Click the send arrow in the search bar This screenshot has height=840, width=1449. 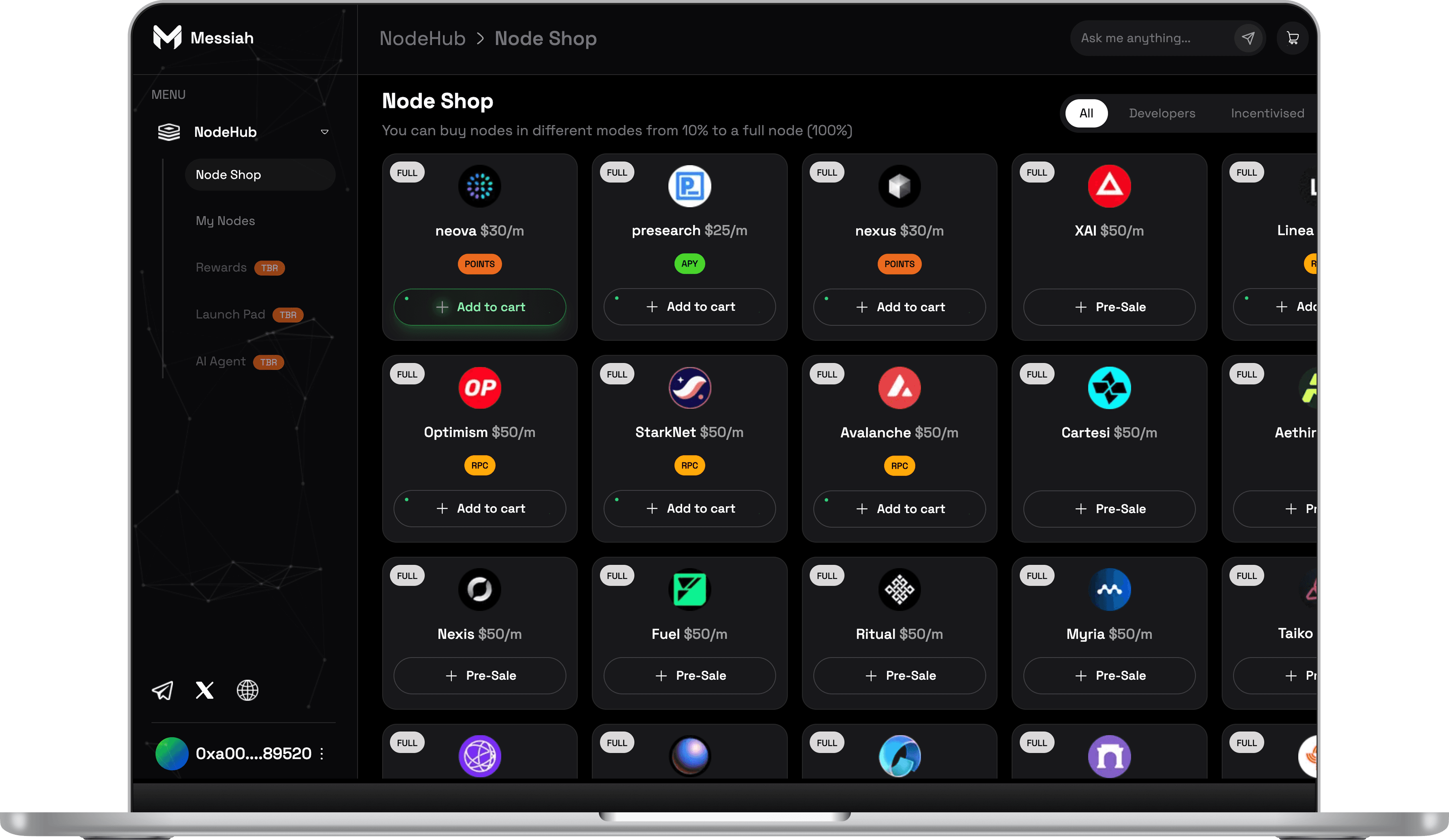pos(1248,38)
